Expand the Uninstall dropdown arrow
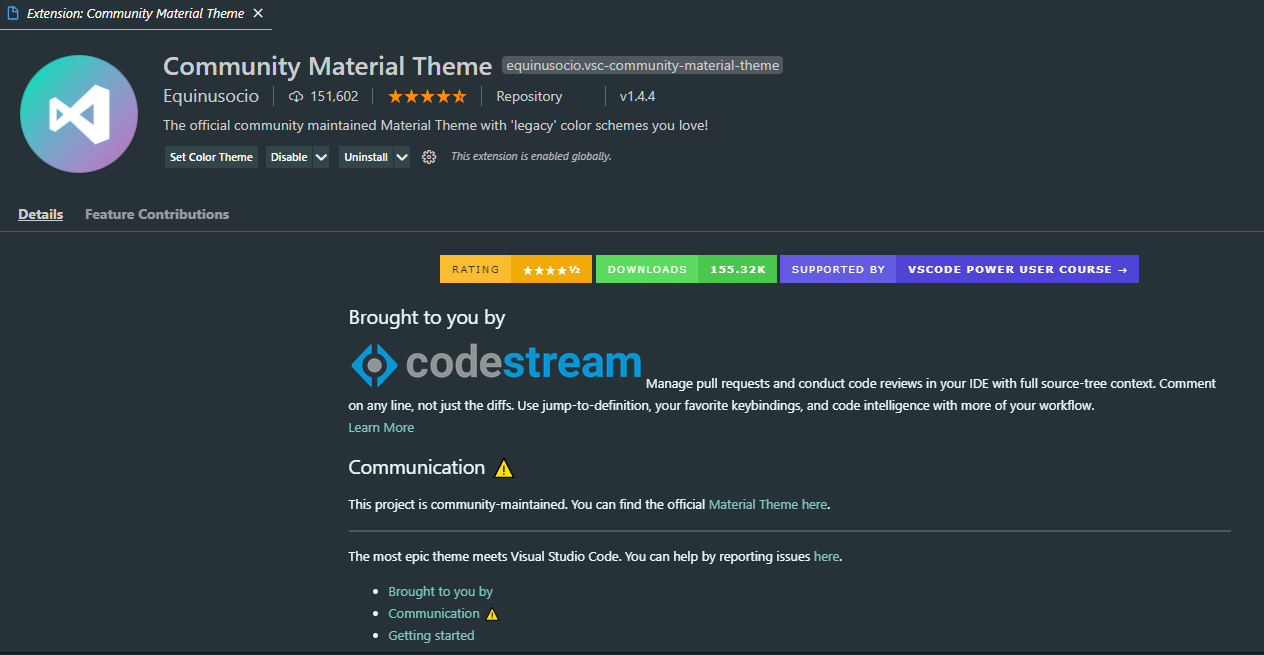The image size is (1264, 655). pyautogui.click(x=402, y=157)
